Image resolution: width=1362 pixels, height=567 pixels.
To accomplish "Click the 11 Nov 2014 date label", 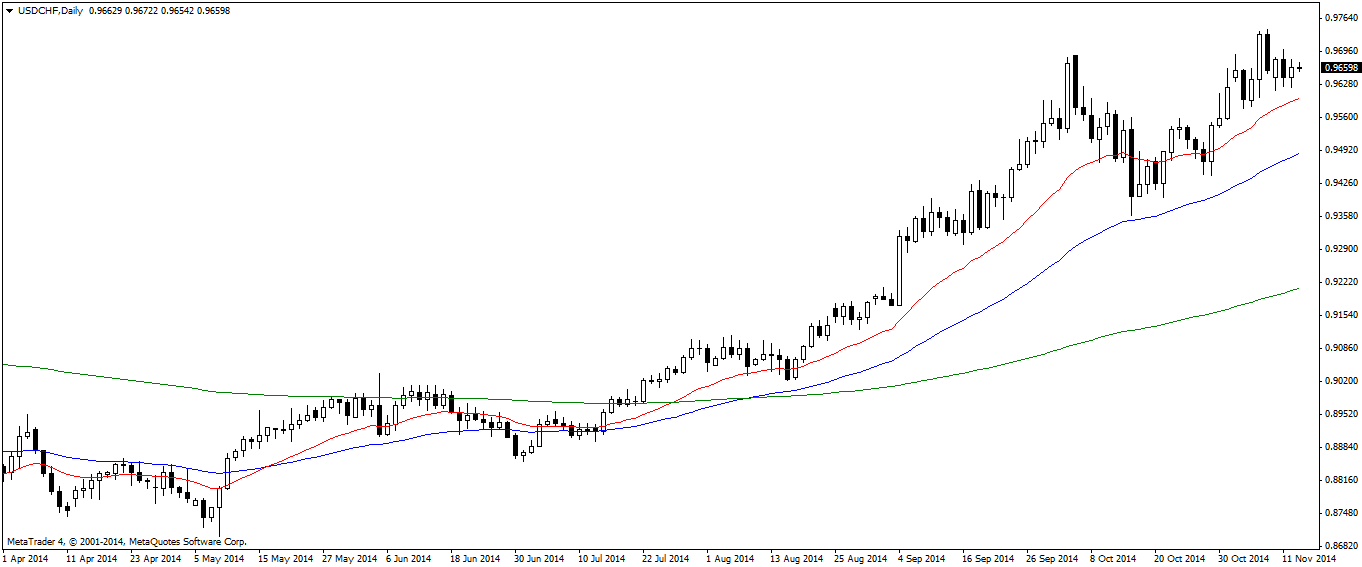I will tap(1307, 559).
